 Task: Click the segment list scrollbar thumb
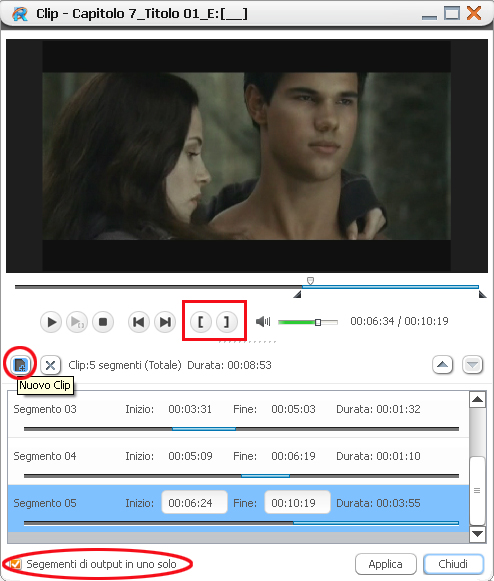click(477, 491)
